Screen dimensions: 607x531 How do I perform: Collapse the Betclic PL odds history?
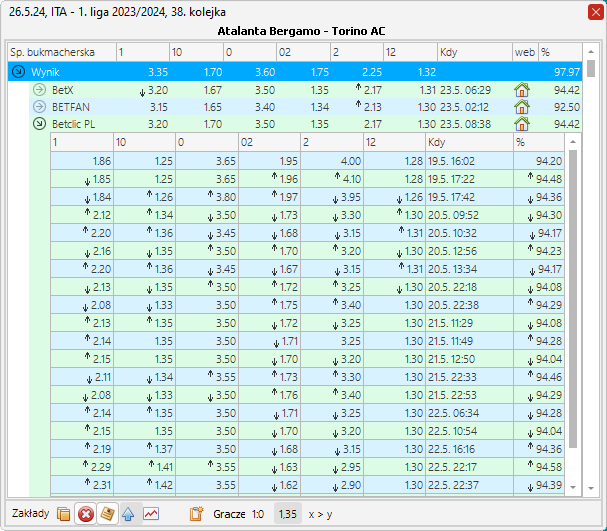click(x=40, y=124)
